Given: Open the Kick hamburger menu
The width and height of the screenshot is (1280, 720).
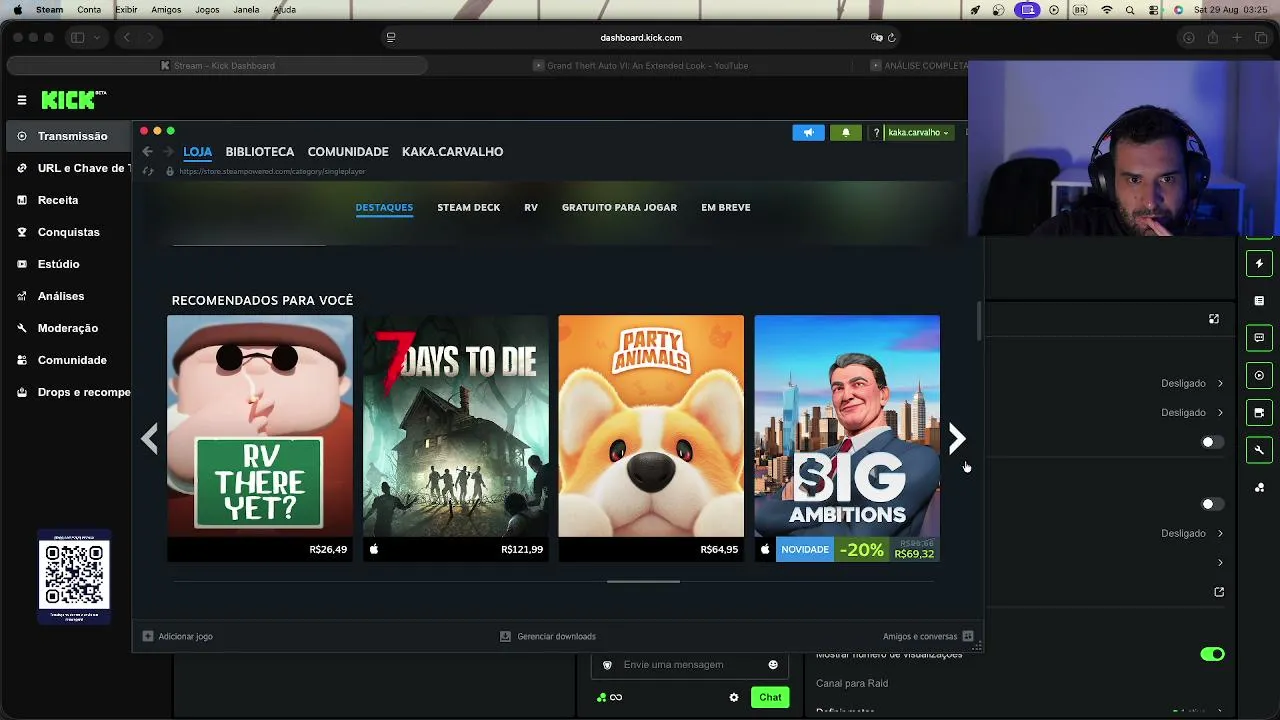Looking at the screenshot, I should (22, 100).
